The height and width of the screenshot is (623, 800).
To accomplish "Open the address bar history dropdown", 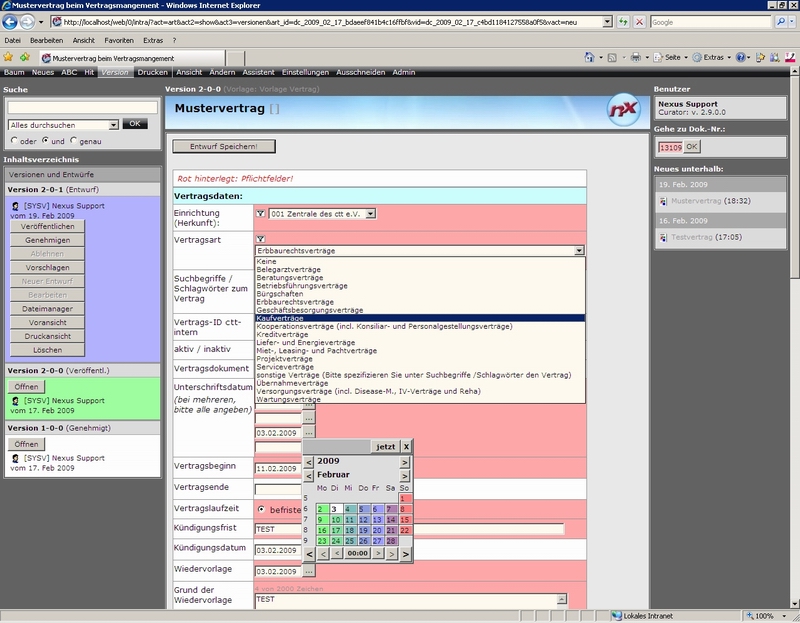I will pyautogui.click(x=607, y=22).
